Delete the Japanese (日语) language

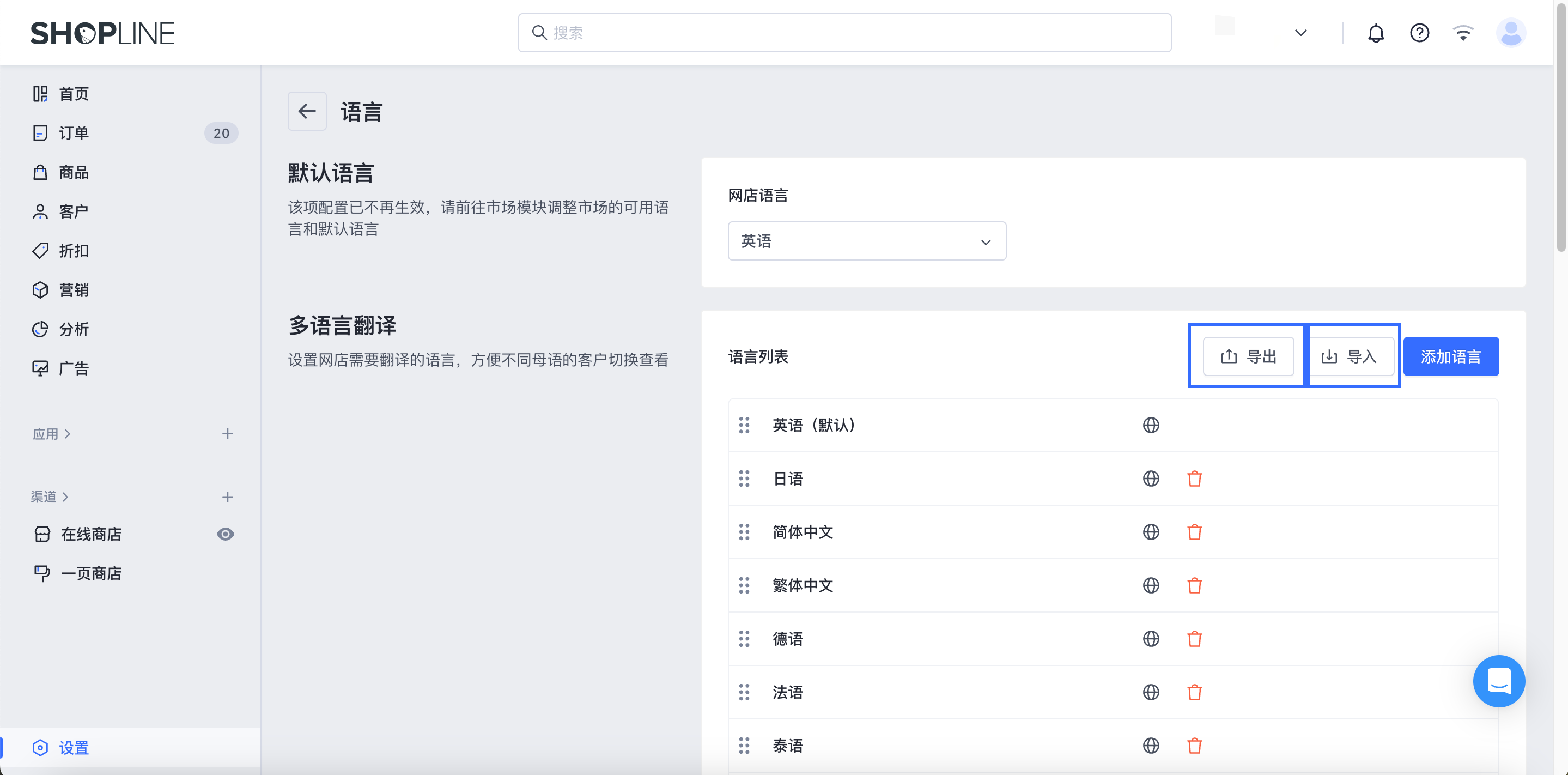(x=1194, y=479)
